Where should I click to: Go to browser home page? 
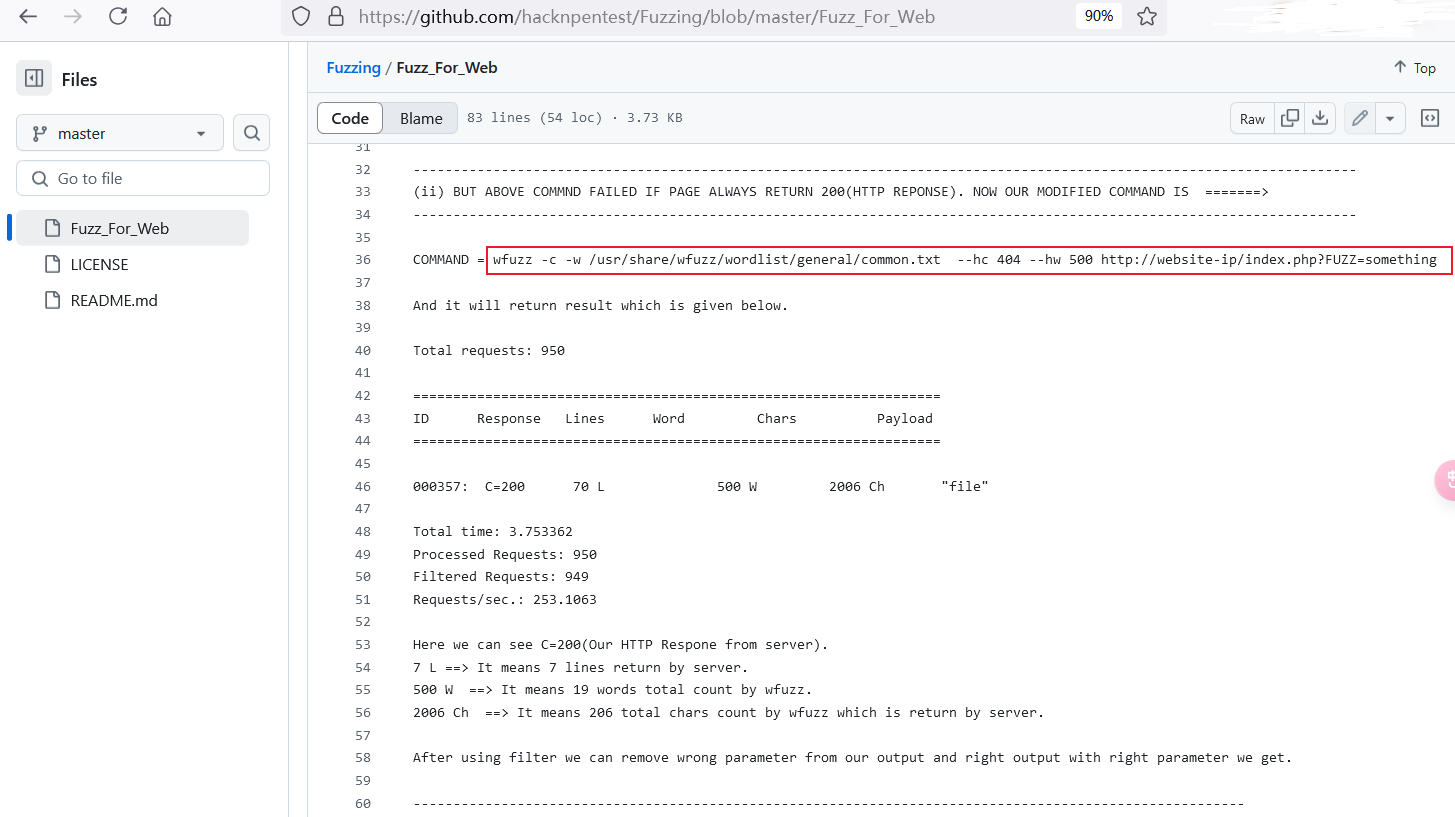point(162,17)
